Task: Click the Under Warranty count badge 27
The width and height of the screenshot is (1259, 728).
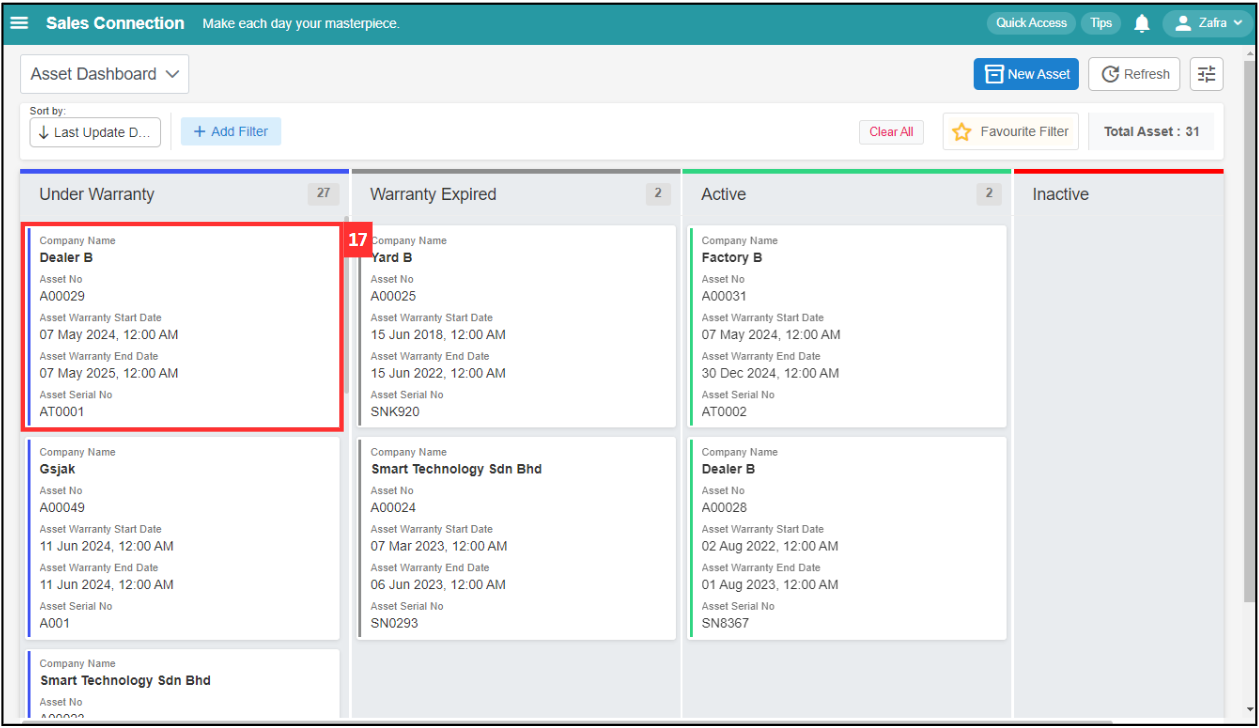Action: [x=323, y=194]
